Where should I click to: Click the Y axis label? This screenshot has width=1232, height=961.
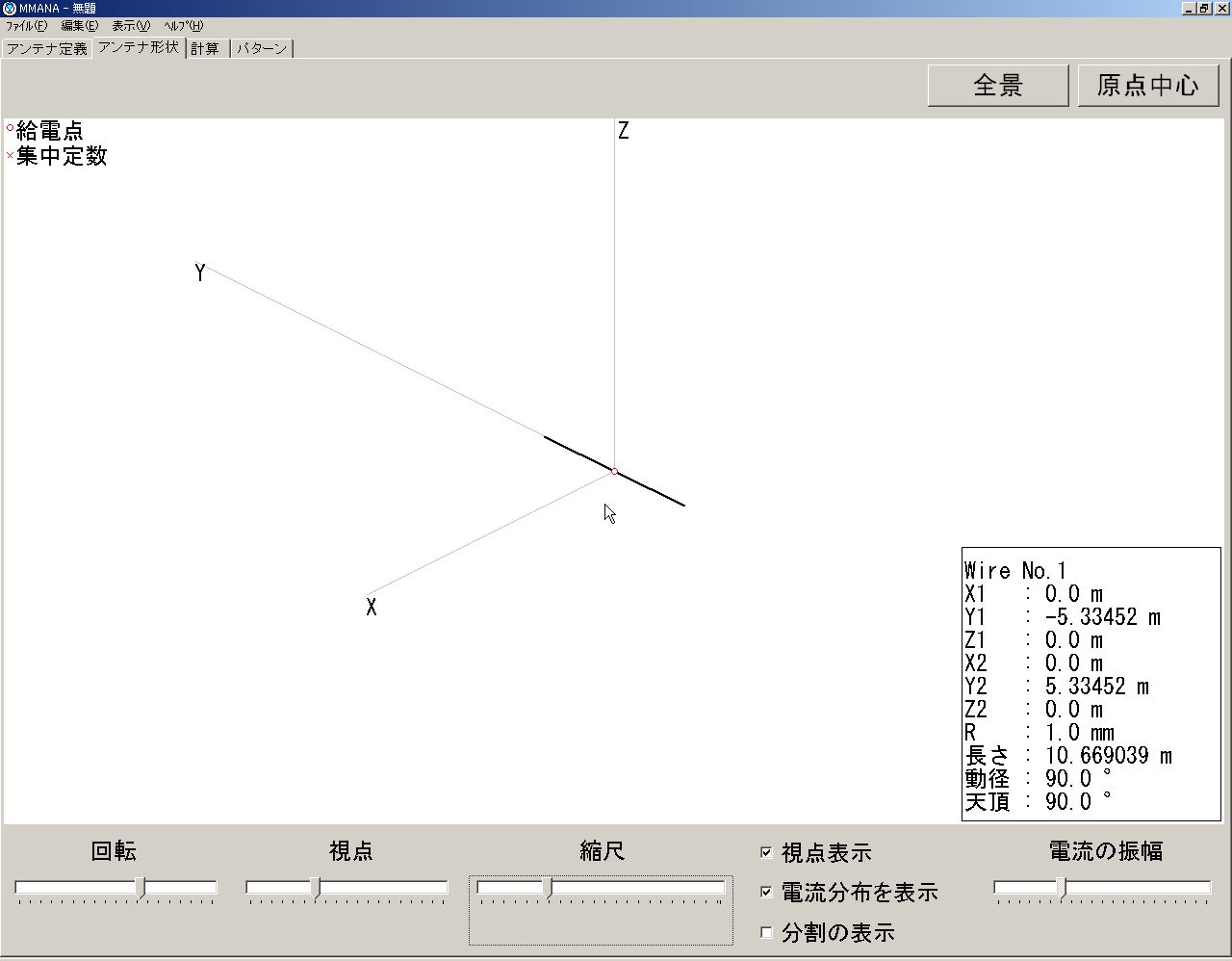pyautogui.click(x=200, y=273)
